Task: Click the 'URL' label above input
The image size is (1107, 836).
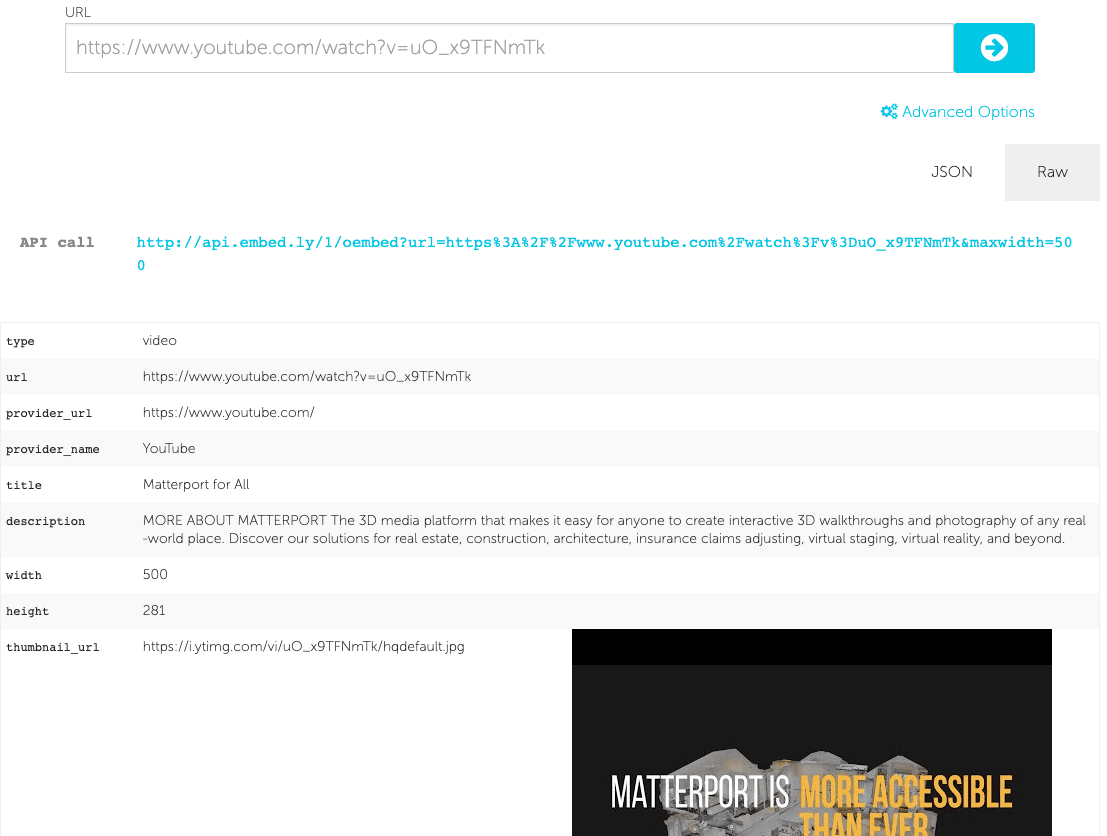Action: [78, 12]
